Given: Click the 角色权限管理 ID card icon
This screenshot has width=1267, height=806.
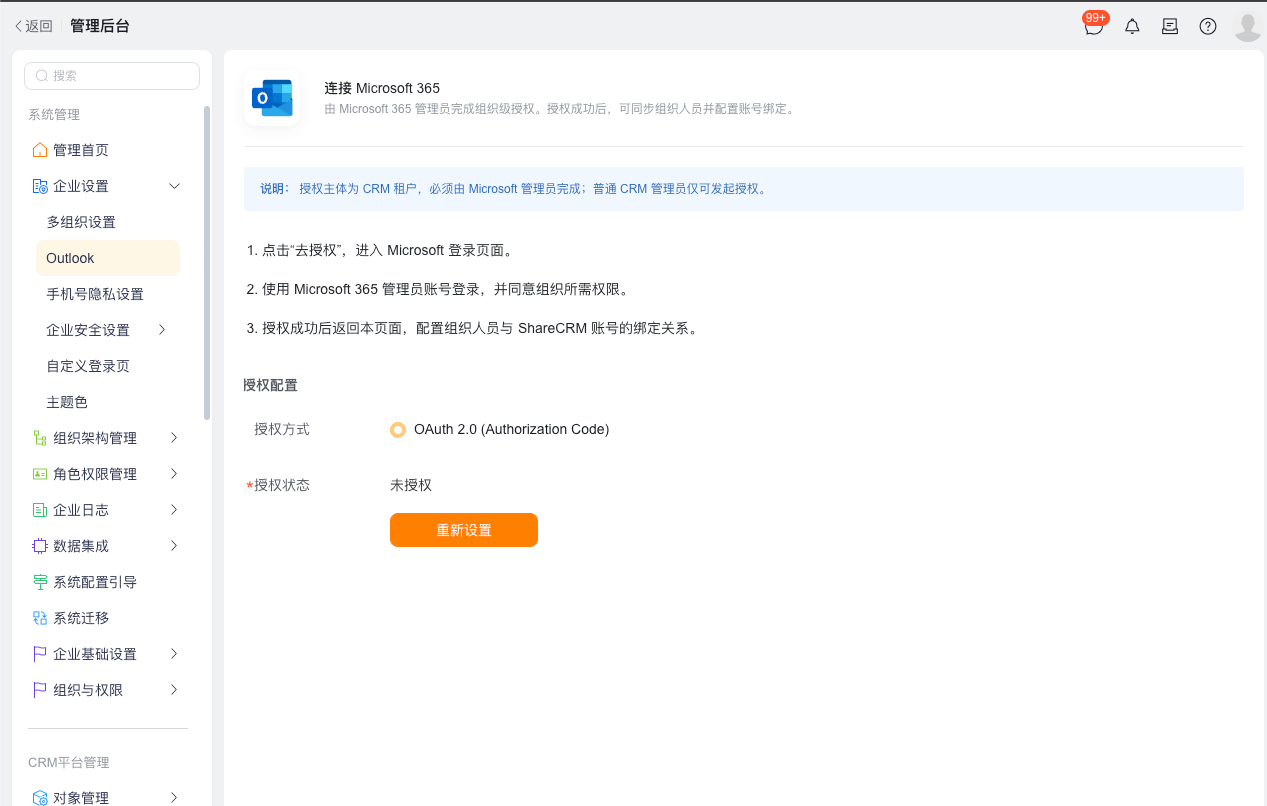Looking at the screenshot, I should [40, 474].
